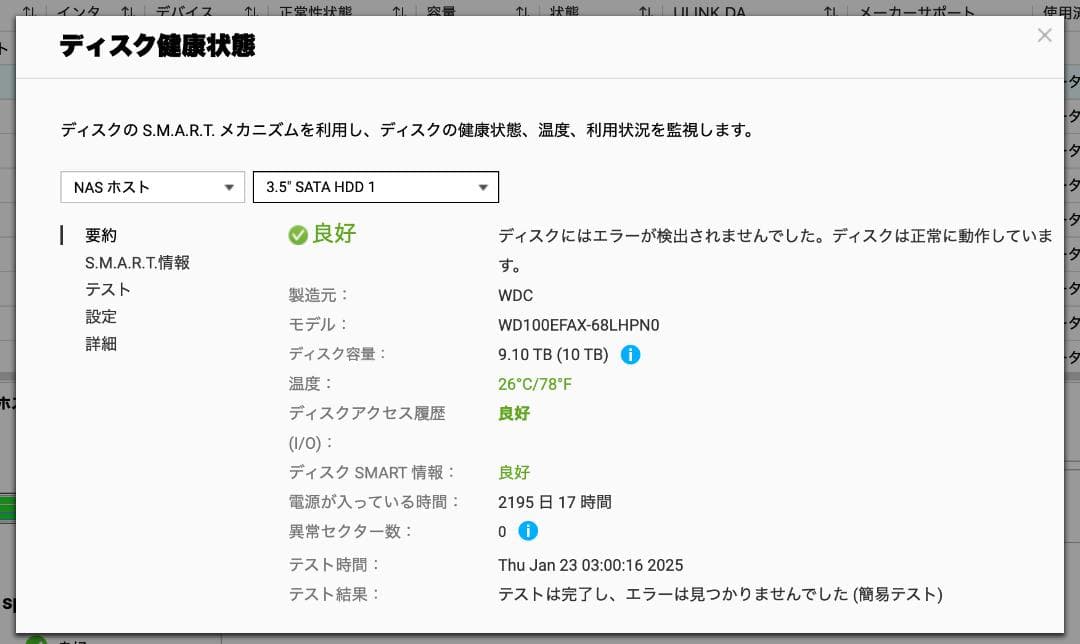This screenshot has height=644, width=1080.
Task: Open the NAS ホスト dropdown
Action: (x=152, y=187)
